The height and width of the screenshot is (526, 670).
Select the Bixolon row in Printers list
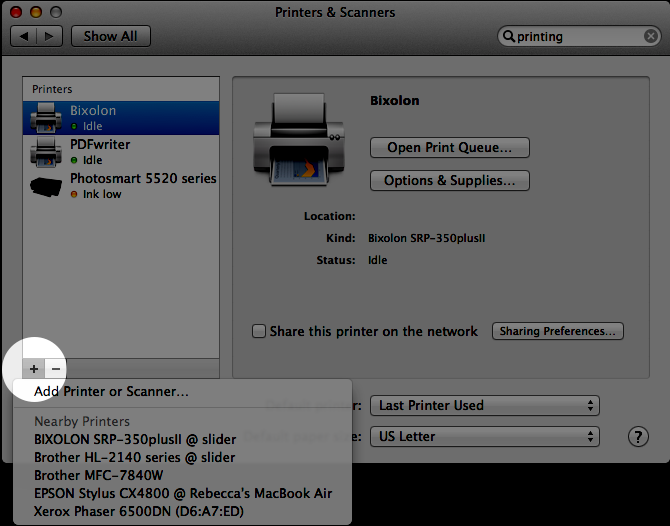[x=121, y=118]
